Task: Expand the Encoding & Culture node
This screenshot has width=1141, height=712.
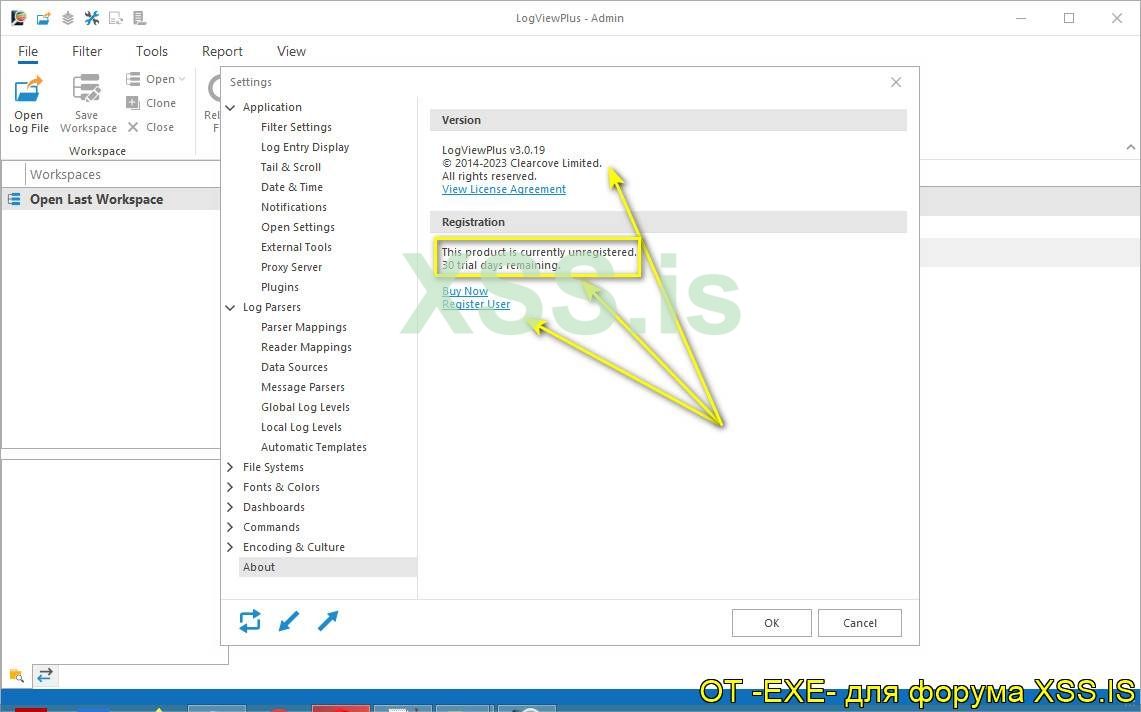Action: point(230,547)
